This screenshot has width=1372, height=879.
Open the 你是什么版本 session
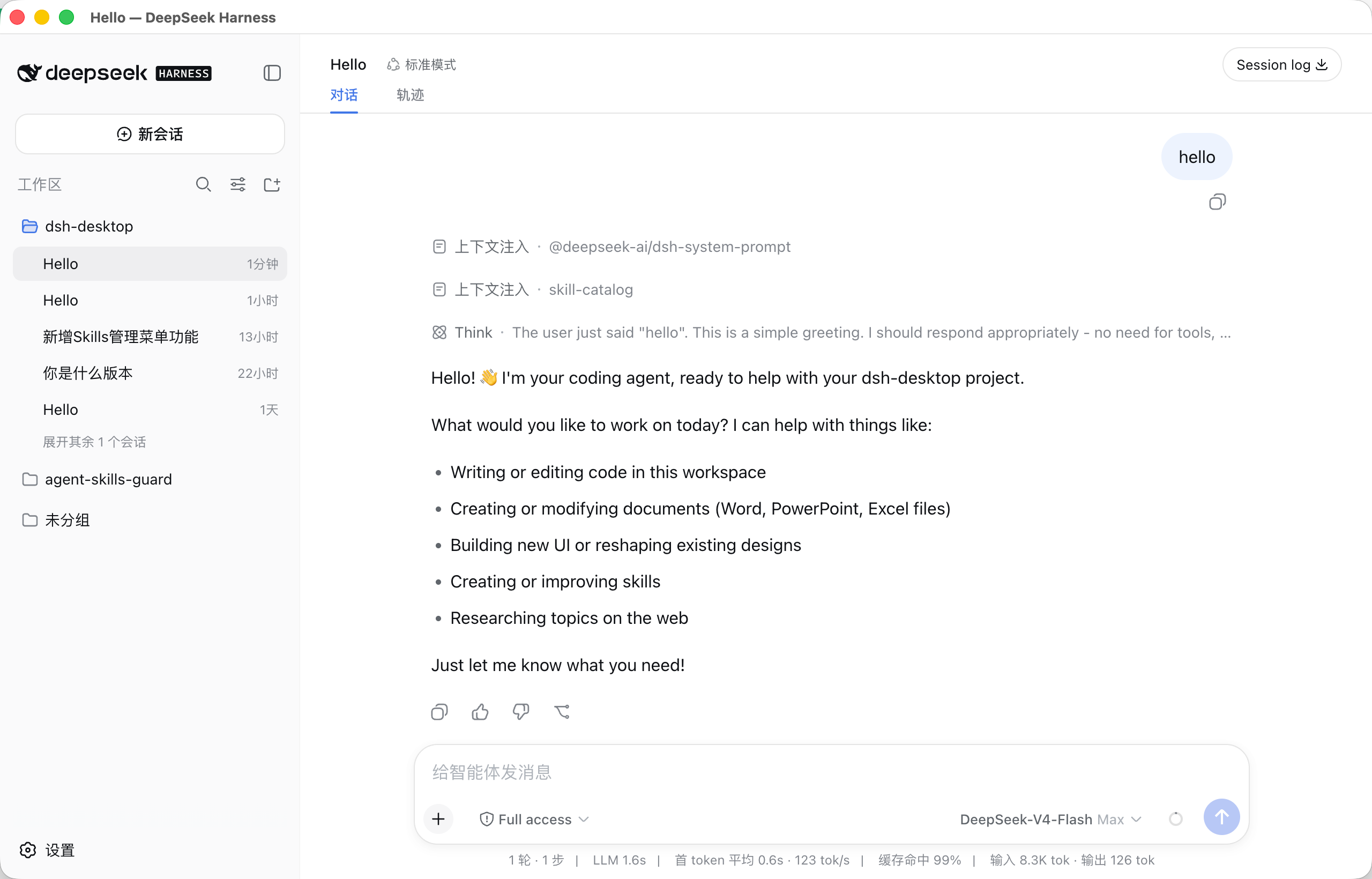point(150,373)
